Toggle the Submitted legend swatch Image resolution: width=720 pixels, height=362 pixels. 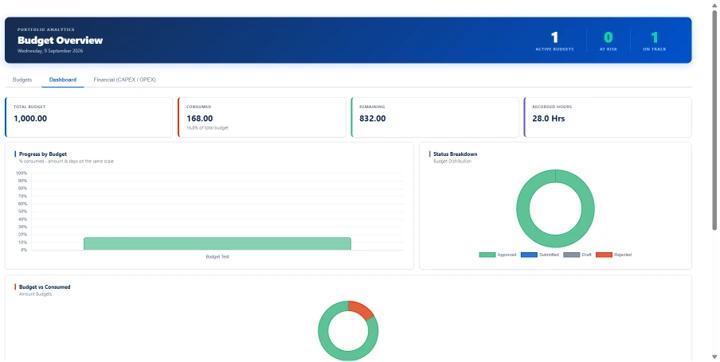click(529, 255)
